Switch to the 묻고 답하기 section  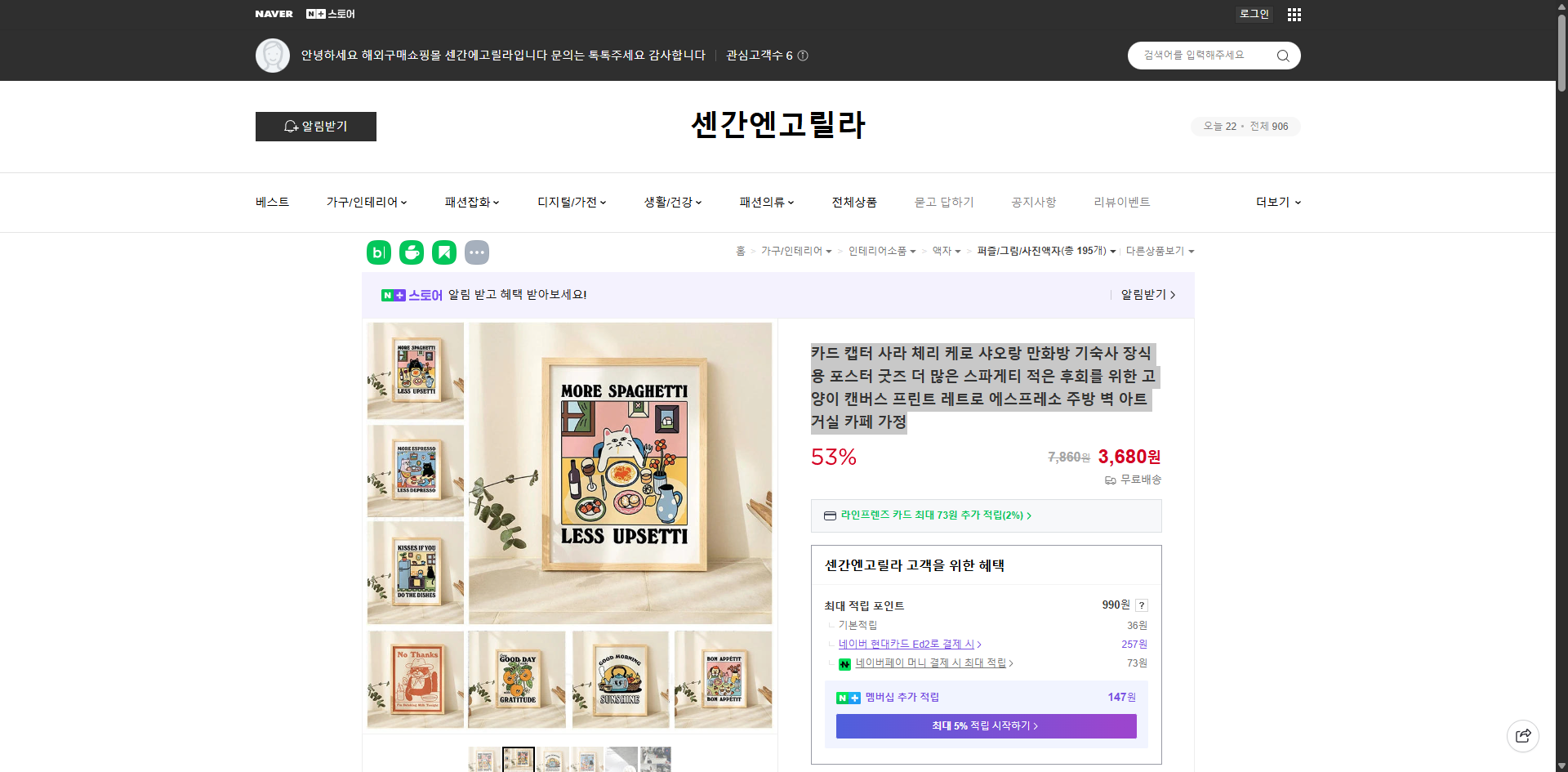pyautogui.click(x=944, y=202)
